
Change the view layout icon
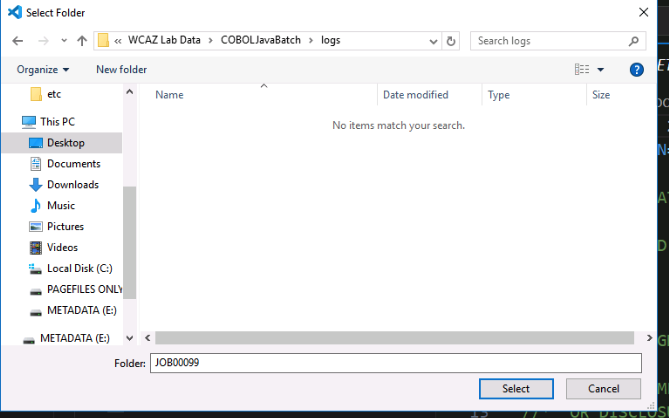[x=582, y=70]
